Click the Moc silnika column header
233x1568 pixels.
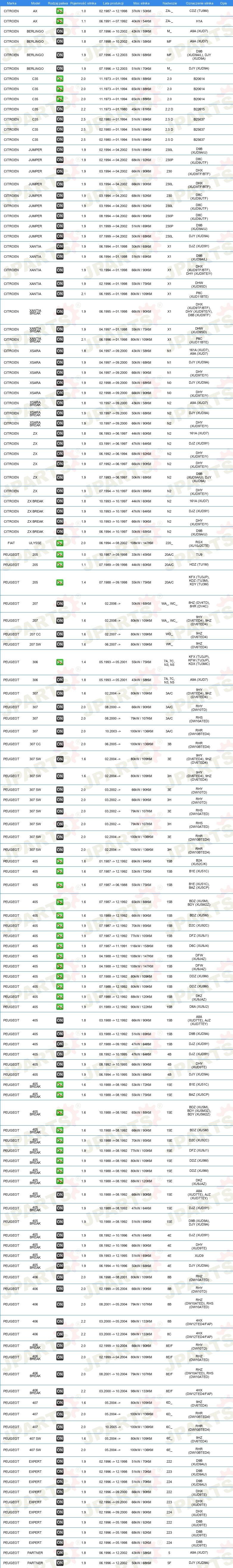tap(142, 3)
